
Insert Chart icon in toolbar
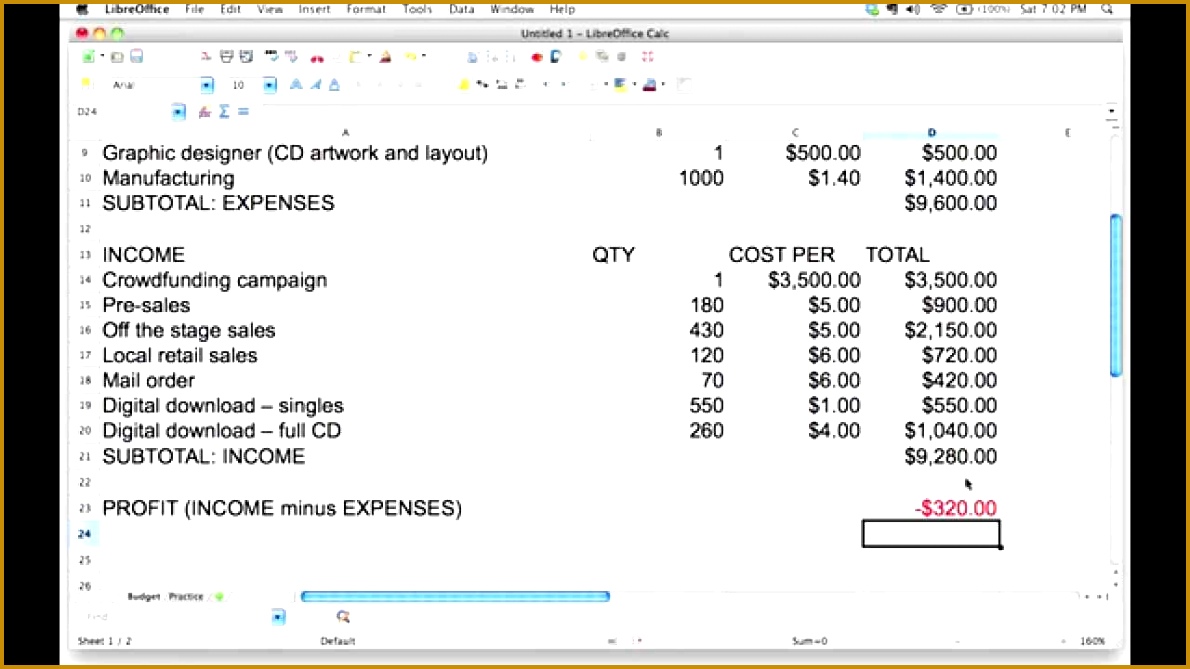pyautogui.click(x=537, y=57)
